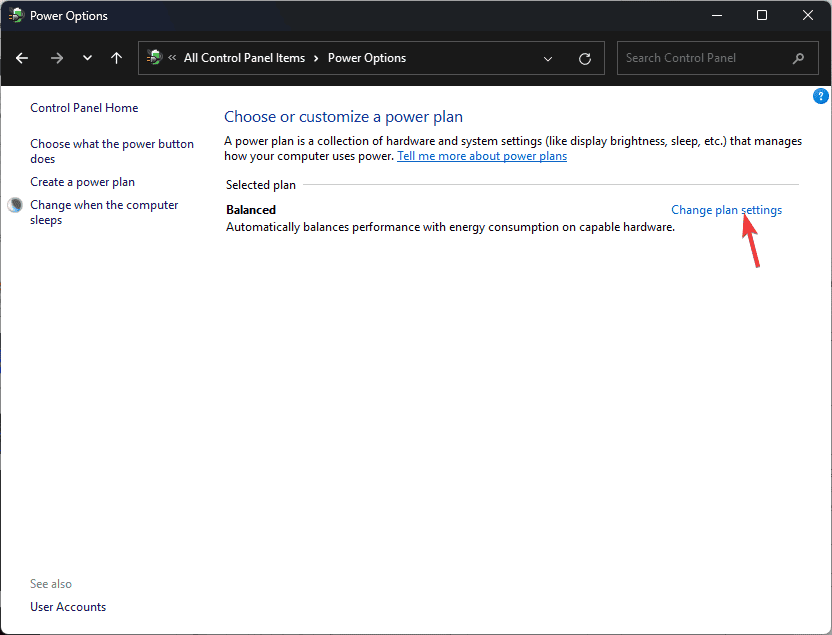
Task: Select Power Options breadcrumb segment
Action: click(x=367, y=58)
